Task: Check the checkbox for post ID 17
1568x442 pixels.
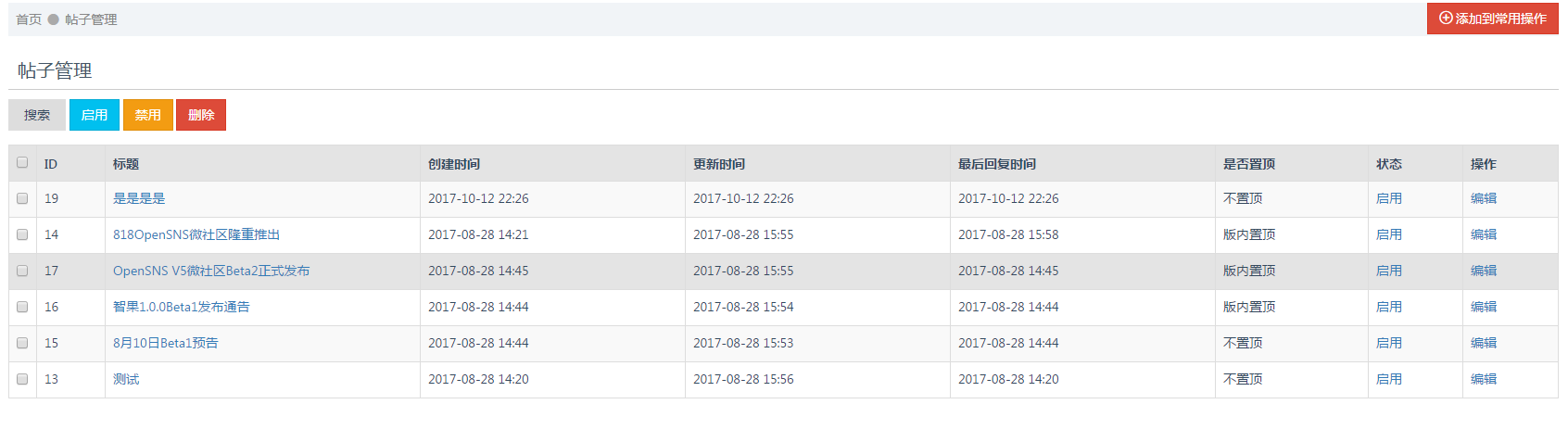Action: point(22,271)
